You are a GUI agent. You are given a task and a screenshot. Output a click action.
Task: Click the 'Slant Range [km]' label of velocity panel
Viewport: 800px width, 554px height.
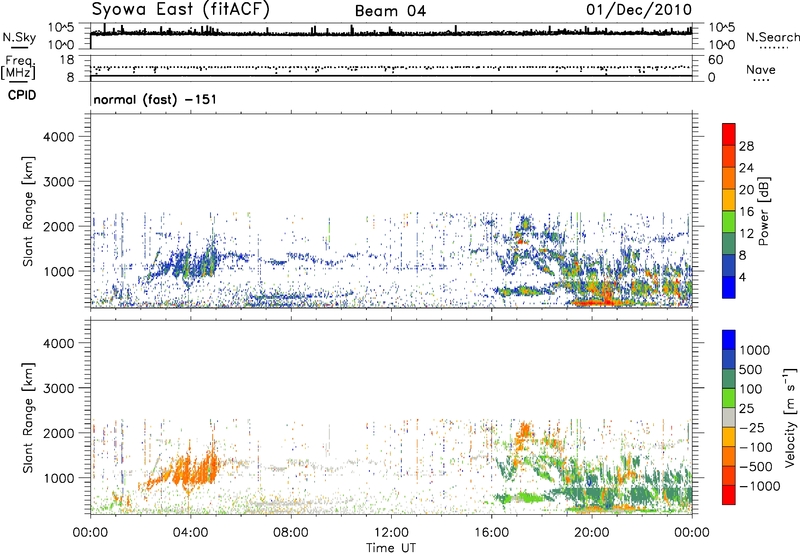point(28,418)
